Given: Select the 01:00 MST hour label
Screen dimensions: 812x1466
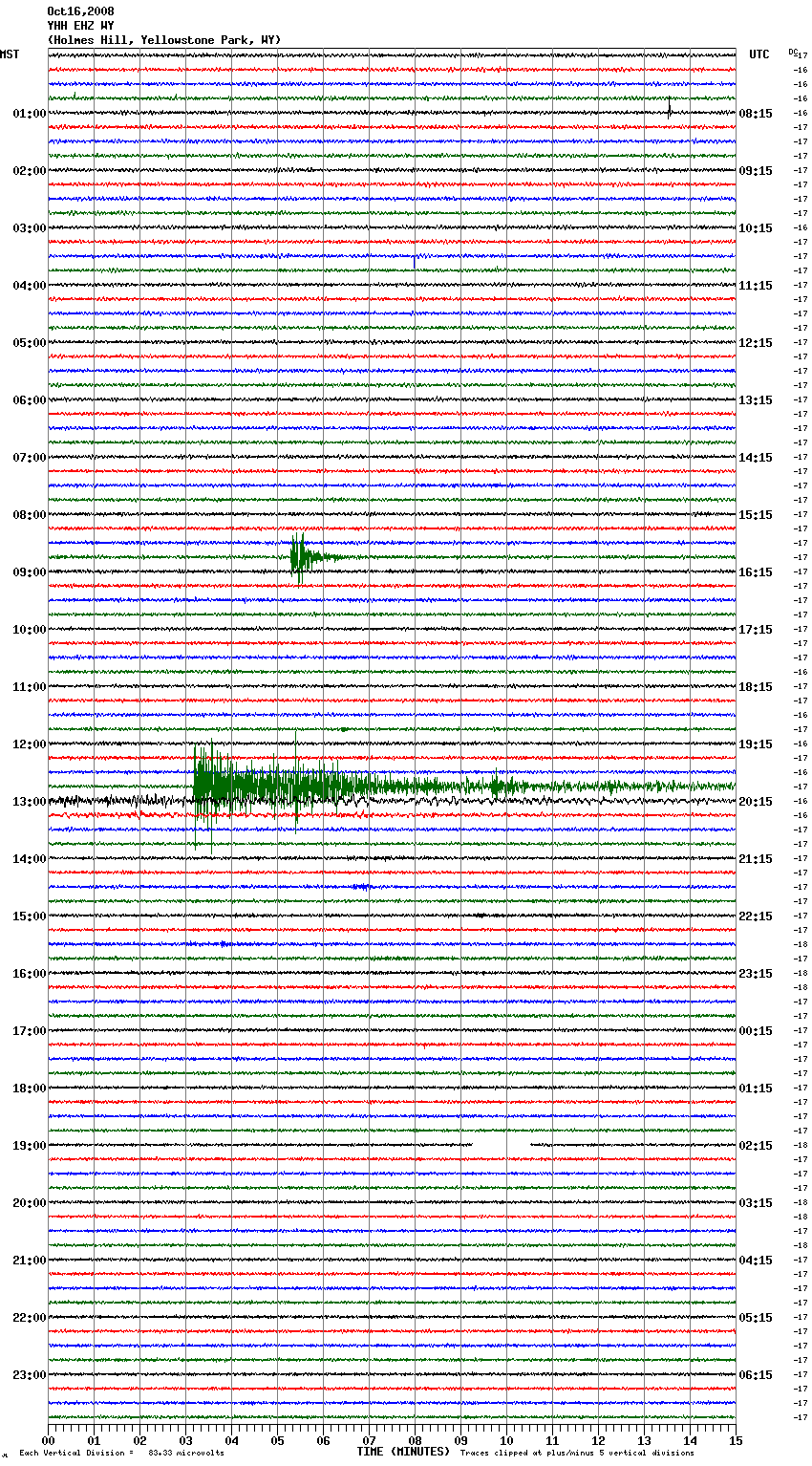Looking at the screenshot, I should 30,114.
